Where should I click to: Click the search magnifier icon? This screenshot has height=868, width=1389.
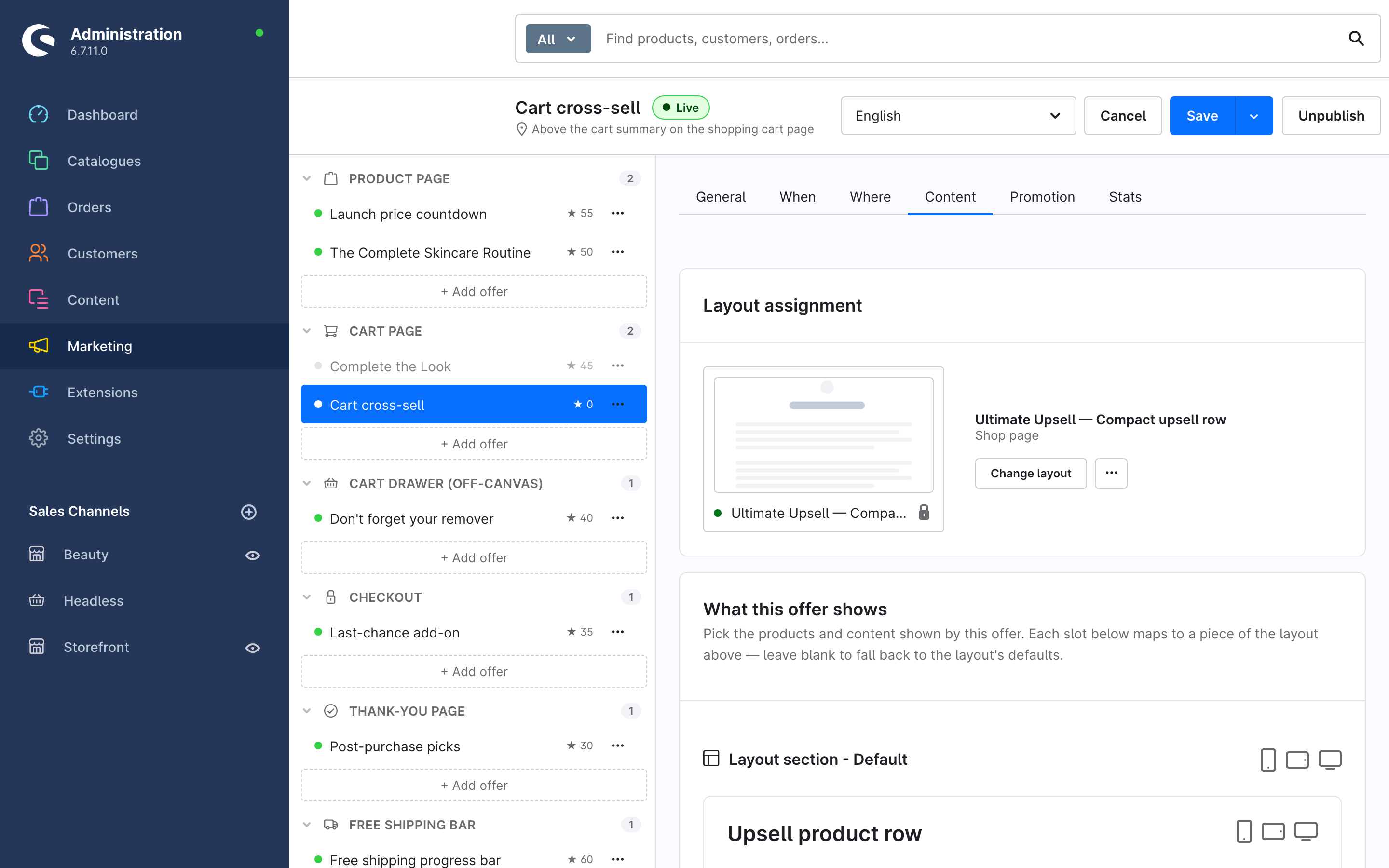[1356, 39]
